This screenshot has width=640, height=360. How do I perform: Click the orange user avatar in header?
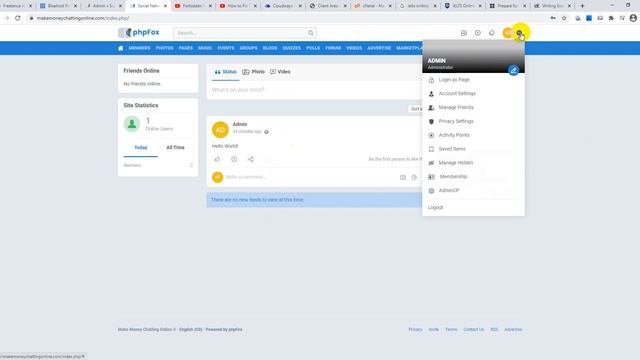click(x=507, y=33)
